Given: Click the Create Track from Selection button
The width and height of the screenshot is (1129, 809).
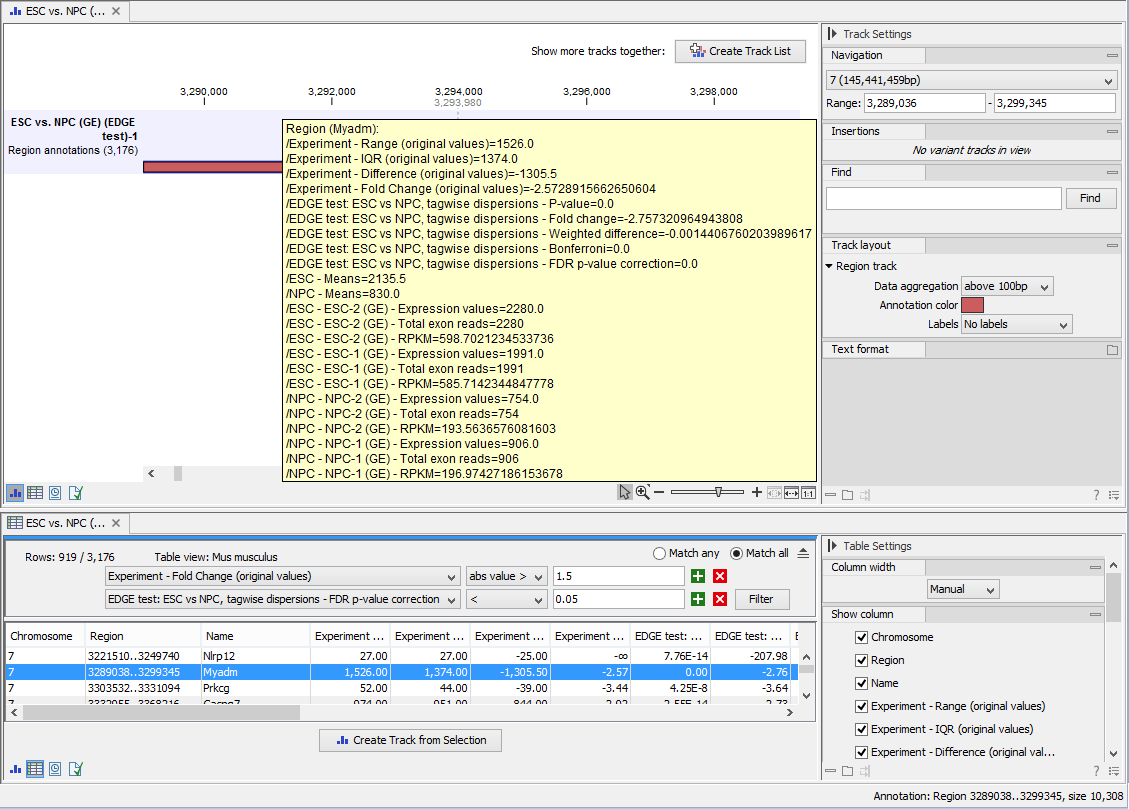Looking at the screenshot, I should coord(410,740).
